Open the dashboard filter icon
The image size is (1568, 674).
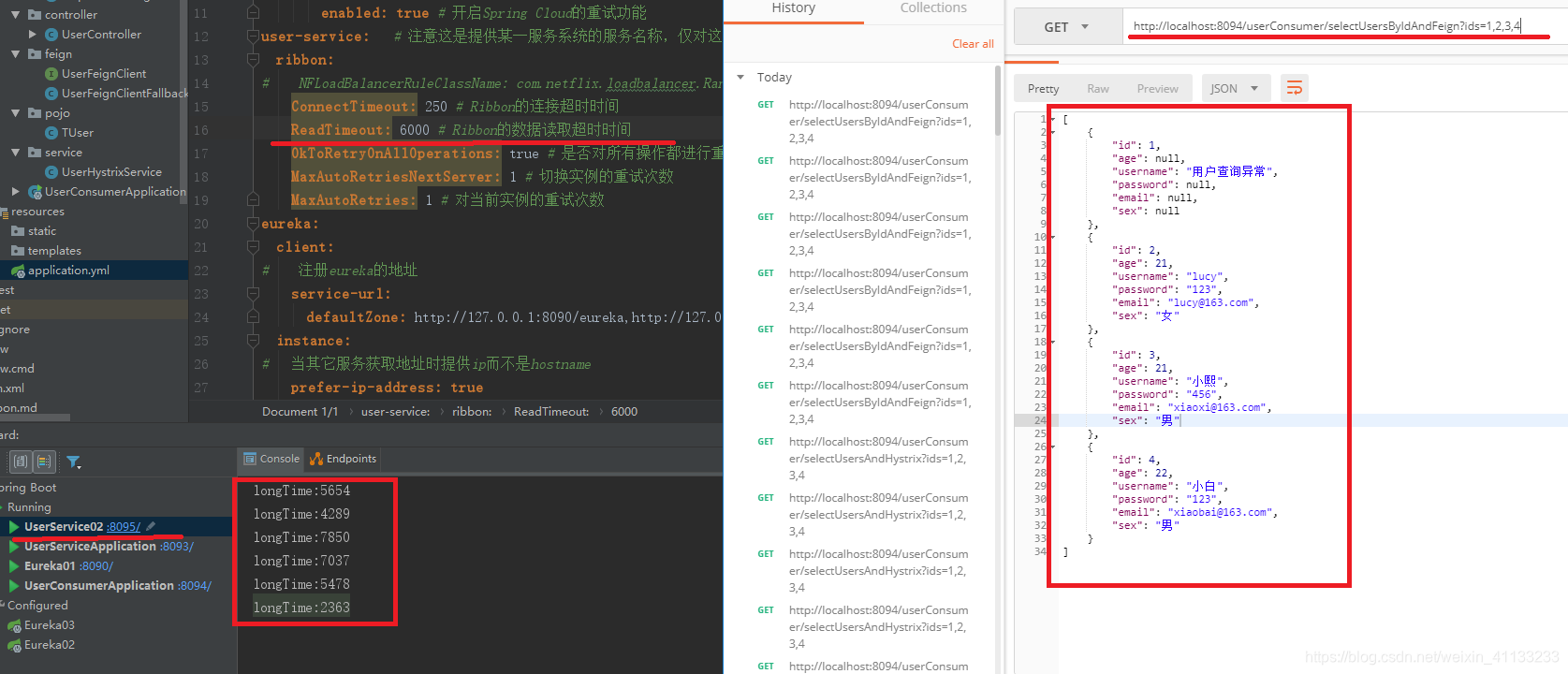[73, 462]
